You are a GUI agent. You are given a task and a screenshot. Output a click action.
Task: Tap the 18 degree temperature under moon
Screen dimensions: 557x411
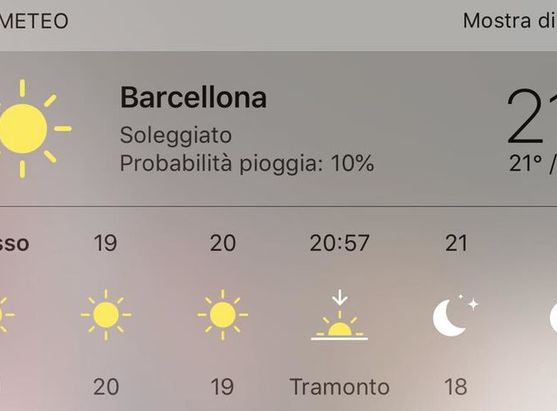coord(456,386)
